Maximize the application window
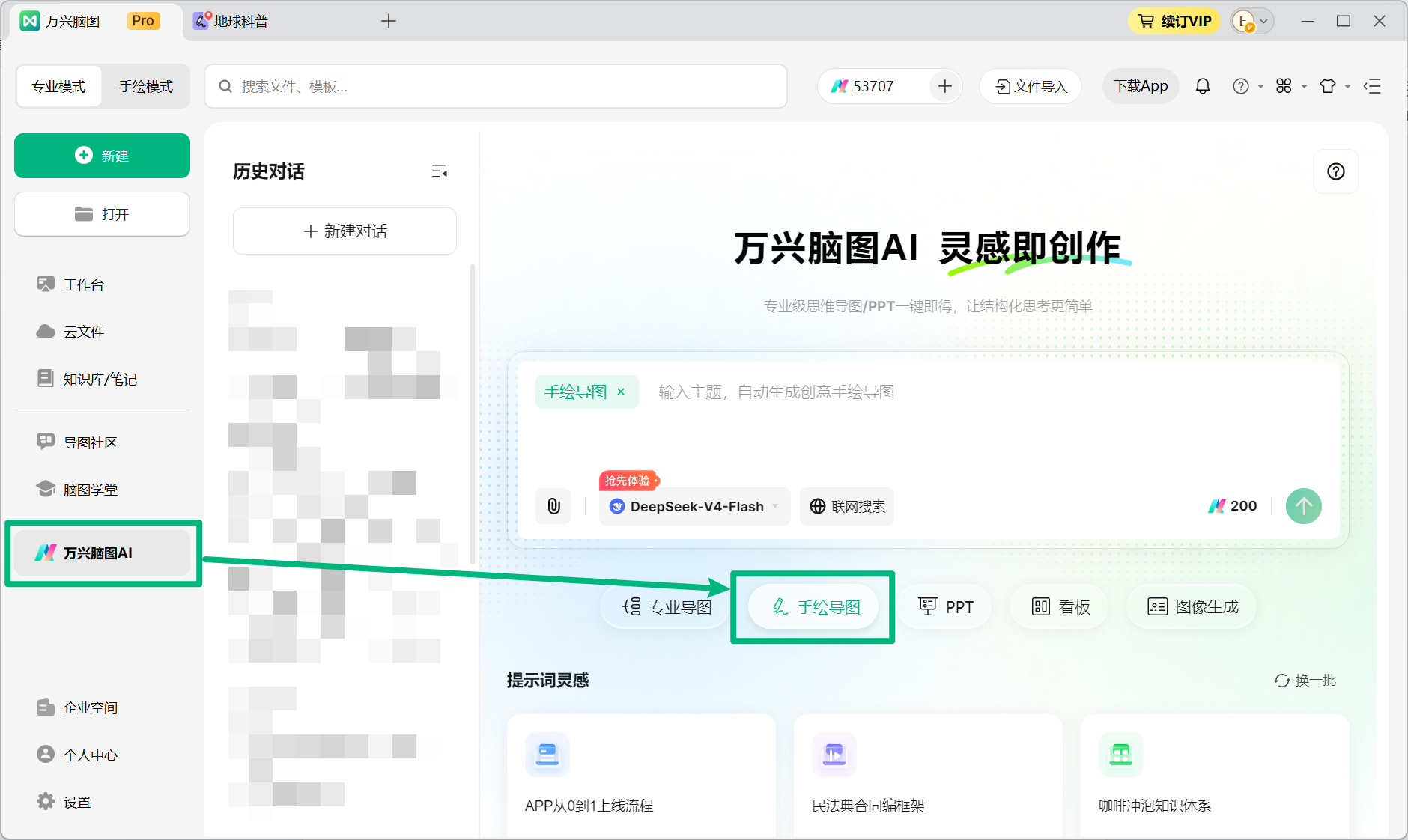 coord(1344,21)
